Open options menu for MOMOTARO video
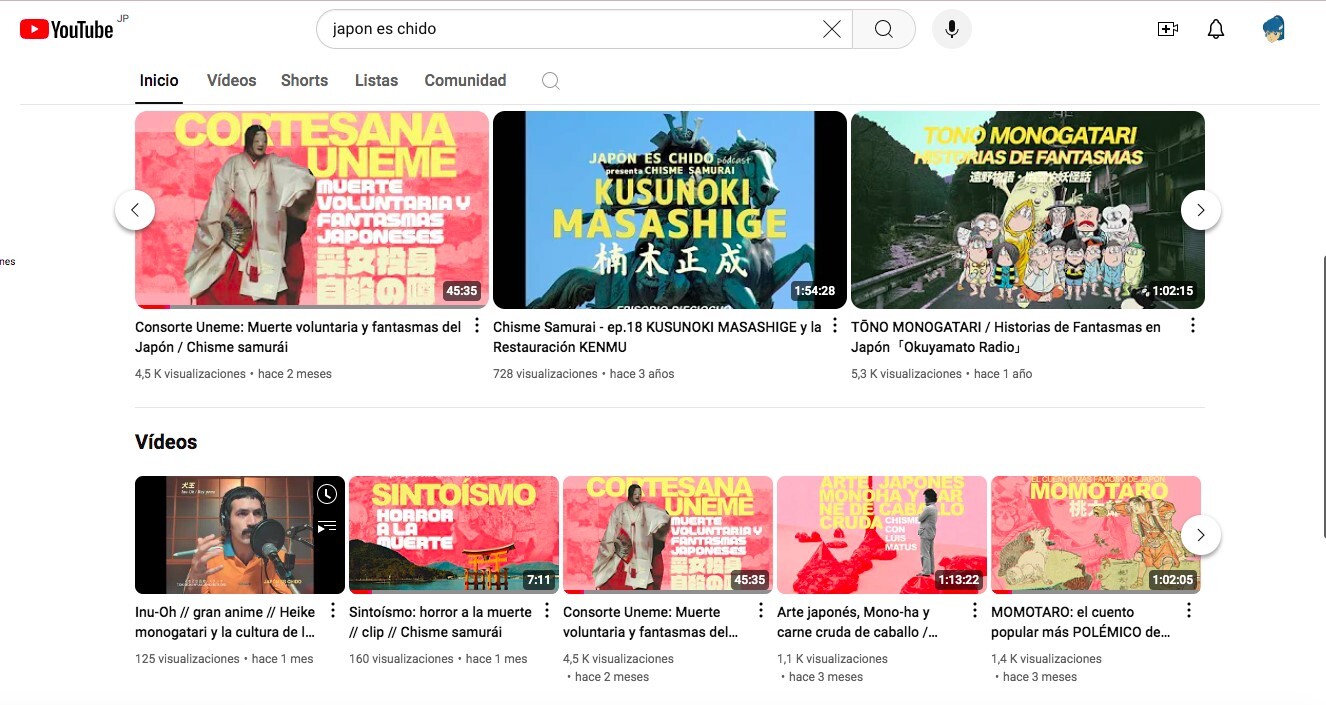 [x=1189, y=611]
